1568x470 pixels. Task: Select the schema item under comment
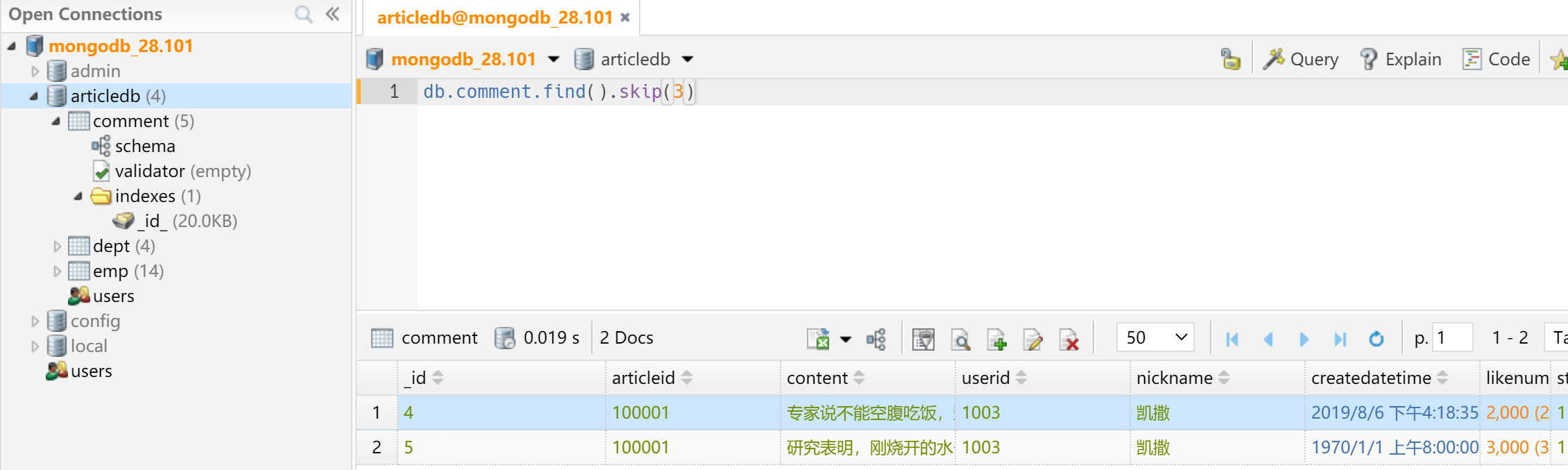click(x=144, y=146)
